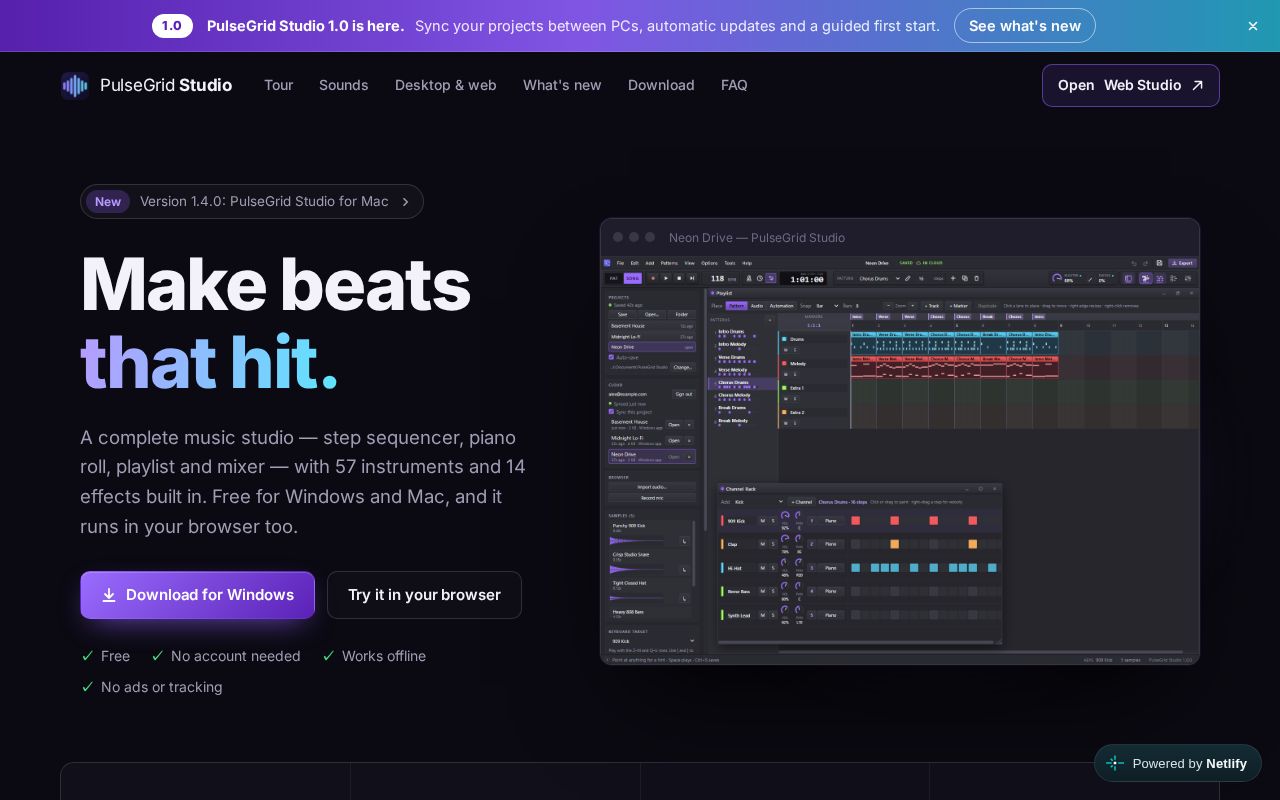
Task: Open the Patterns menu in the studio preview
Action: click(669, 263)
